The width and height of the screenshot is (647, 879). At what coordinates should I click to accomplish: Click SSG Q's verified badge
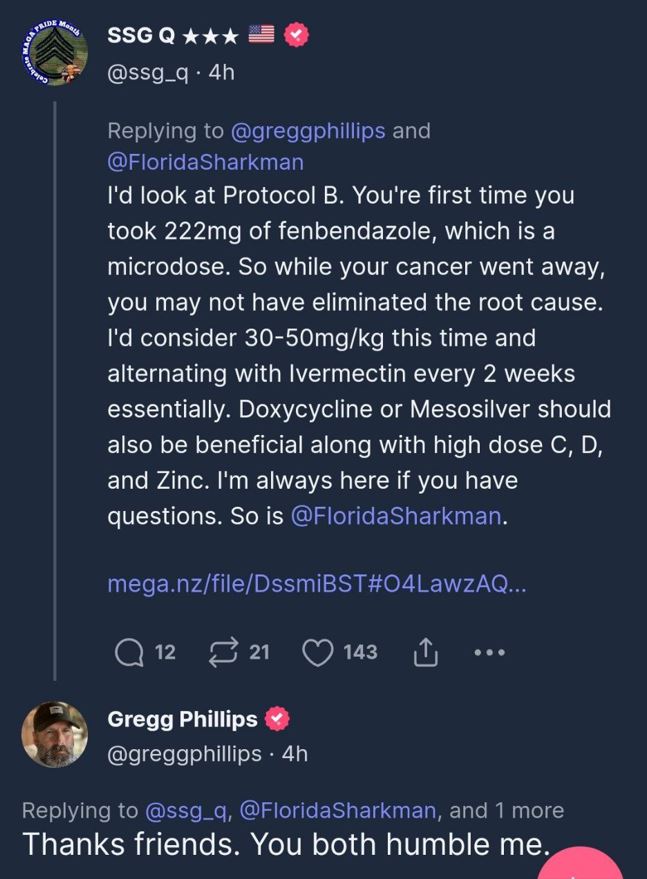pos(296,35)
